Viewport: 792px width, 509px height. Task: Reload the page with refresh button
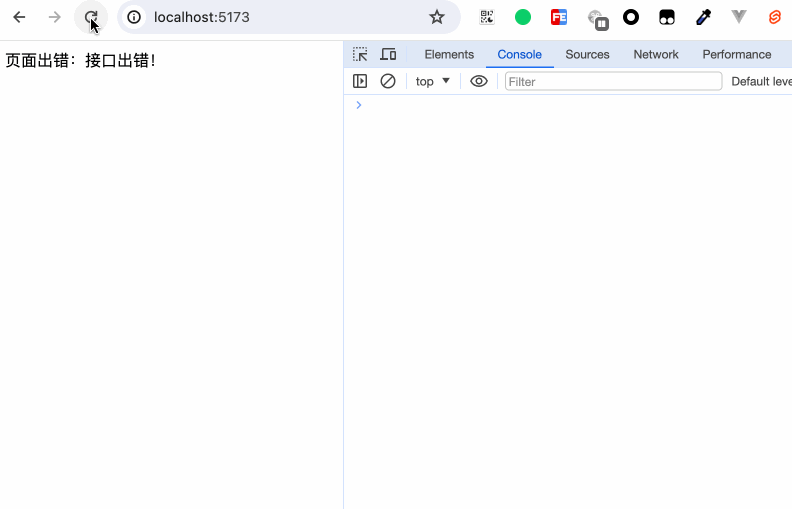click(x=91, y=17)
